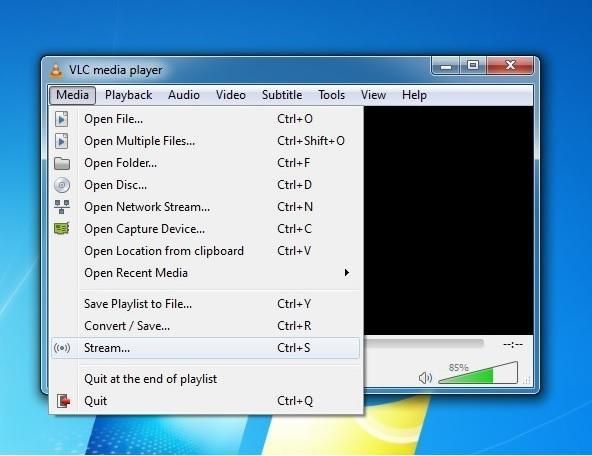Click the green capture card icon

[62, 229]
